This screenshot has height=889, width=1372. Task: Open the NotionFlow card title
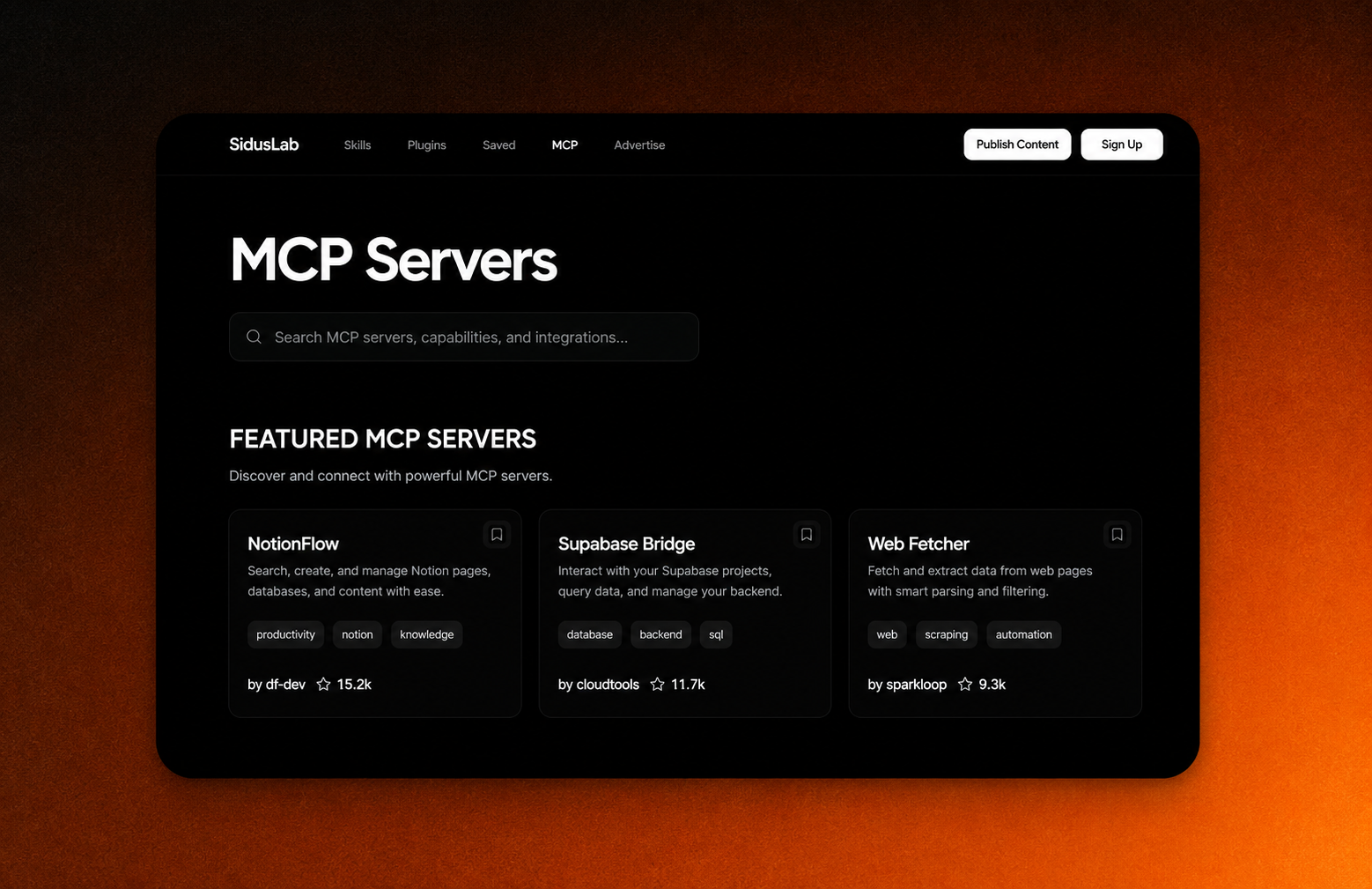(293, 544)
